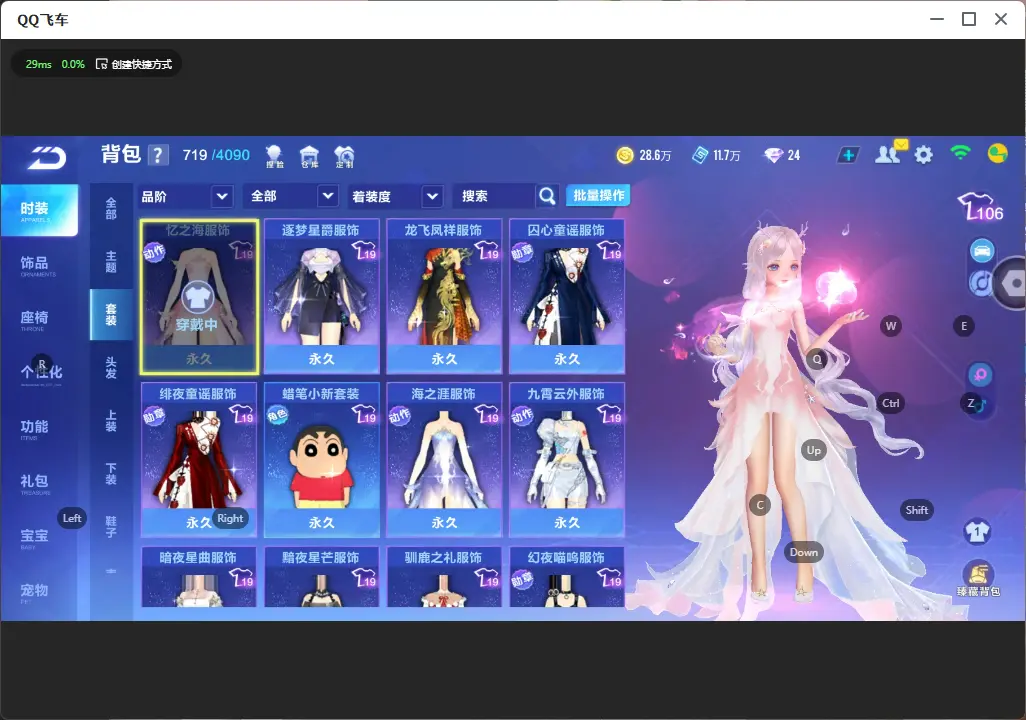This screenshot has height=720, width=1026.
Task: Click the Shift key overlay button
Action: [916, 510]
